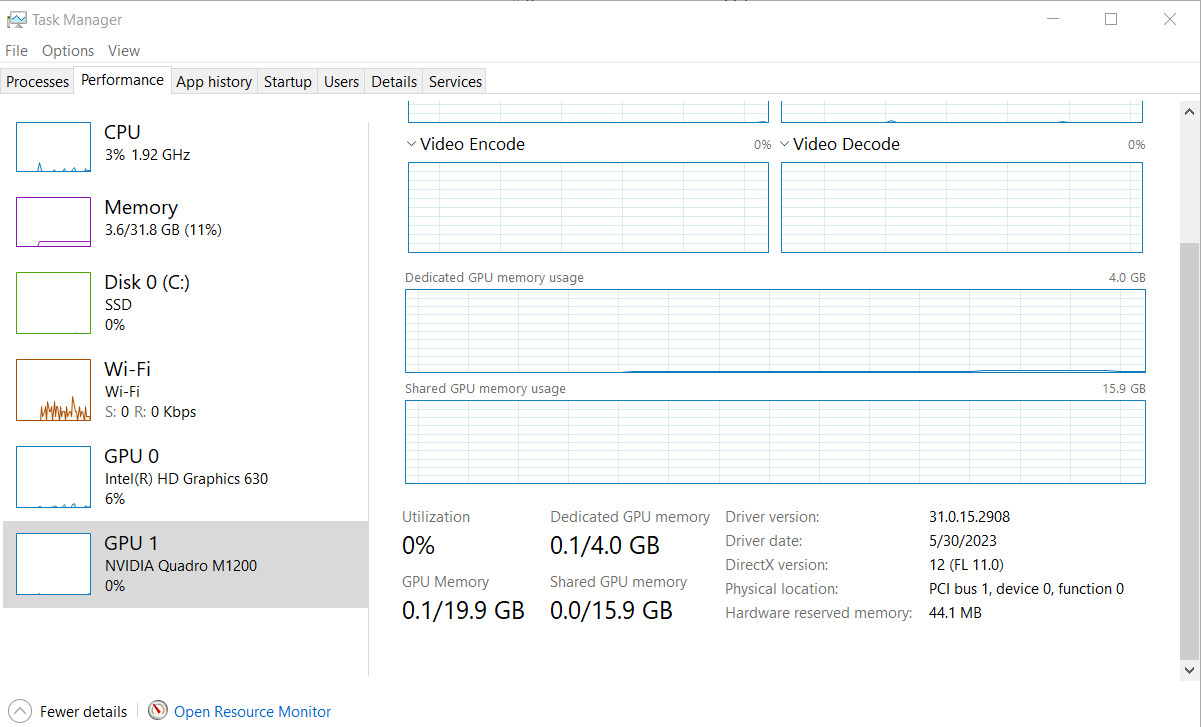1201x727 pixels.
Task: Click the scrollbar down arrow
Action: [x=1189, y=670]
